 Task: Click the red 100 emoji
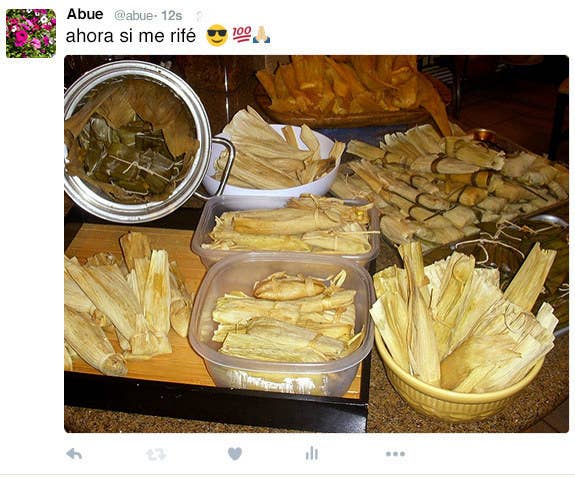[242, 34]
